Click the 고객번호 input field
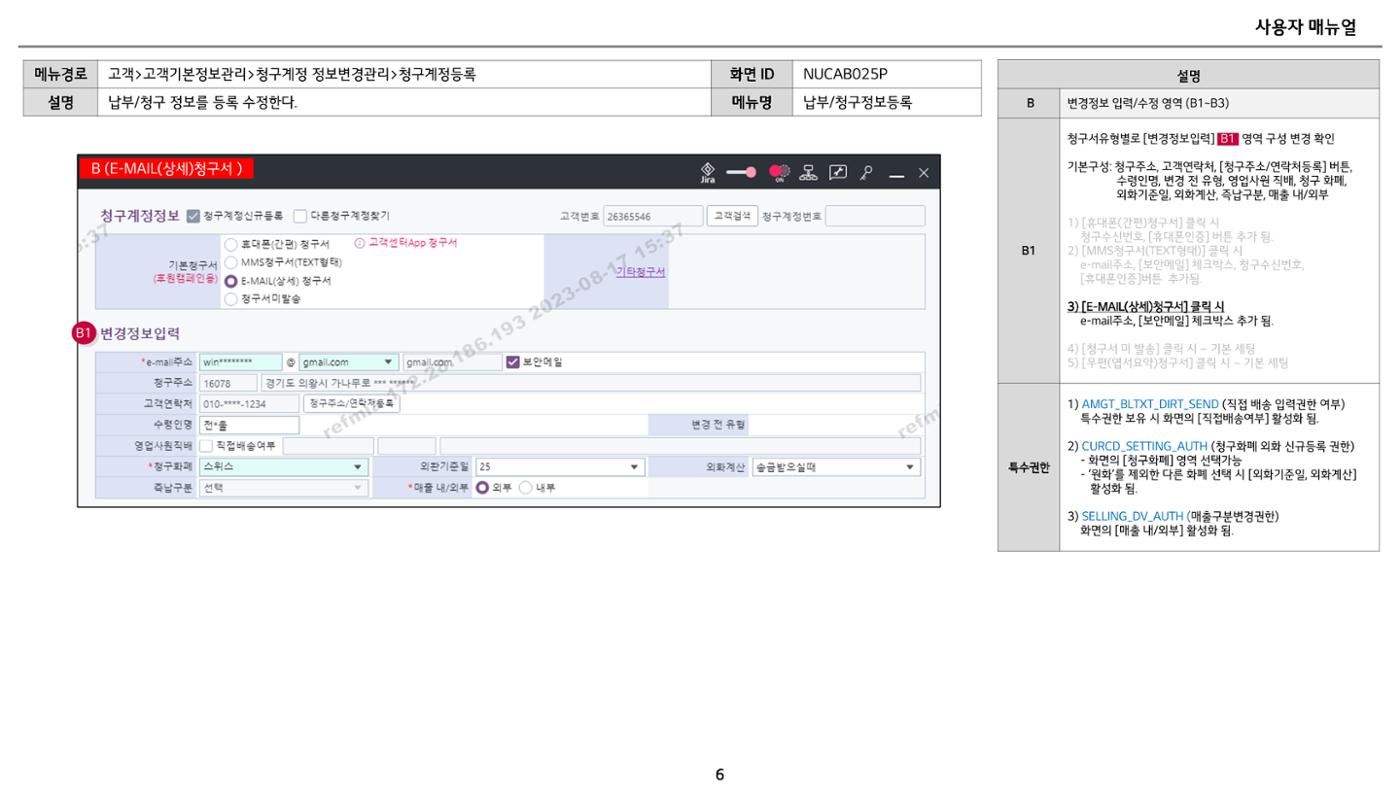The image size is (1400, 788). (652, 216)
